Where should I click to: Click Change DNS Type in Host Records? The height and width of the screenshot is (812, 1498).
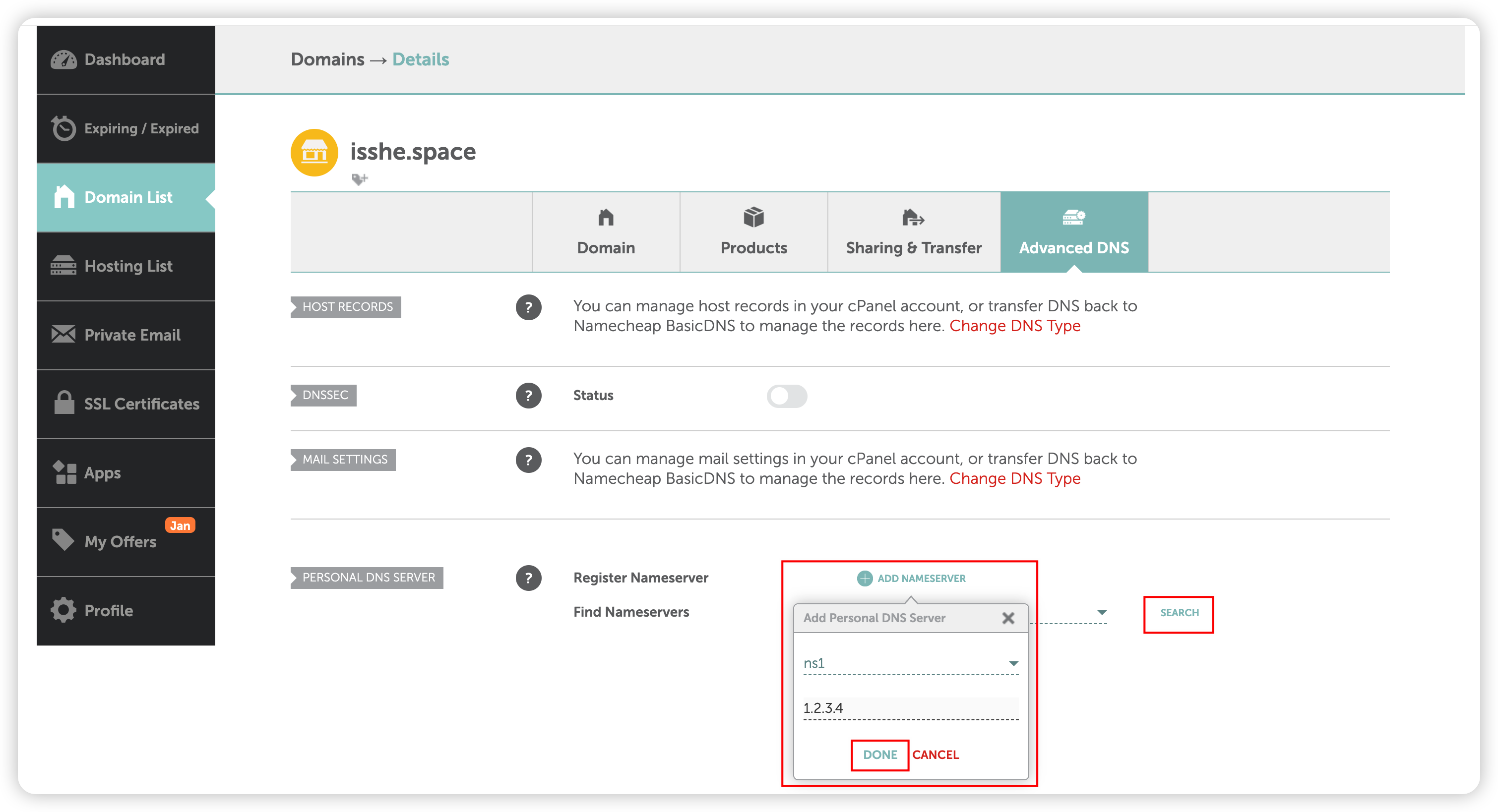click(1014, 326)
